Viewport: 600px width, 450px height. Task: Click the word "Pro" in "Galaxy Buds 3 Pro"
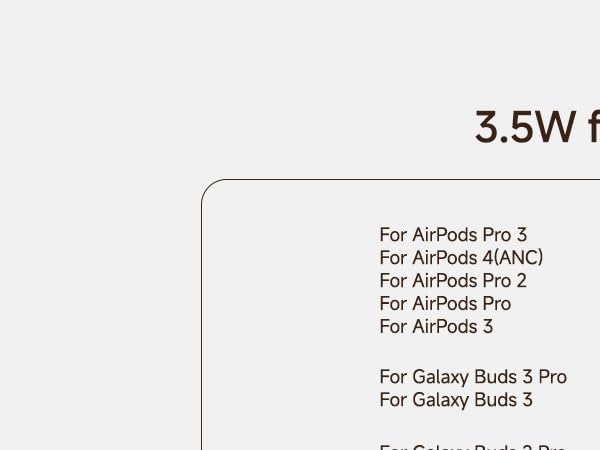(x=552, y=377)
